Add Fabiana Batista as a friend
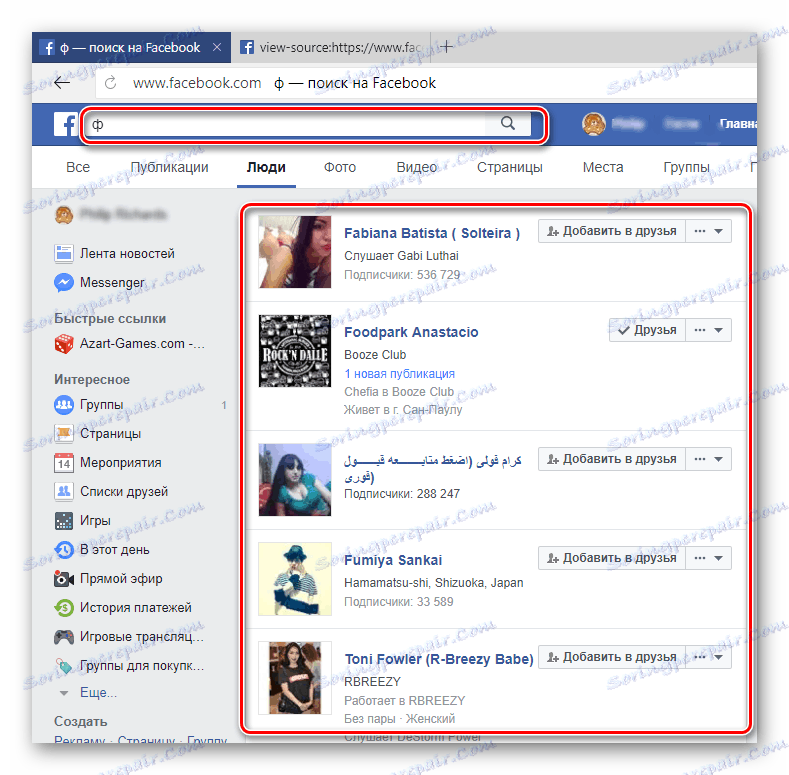 pyautogui.click(x=612, y=231)
